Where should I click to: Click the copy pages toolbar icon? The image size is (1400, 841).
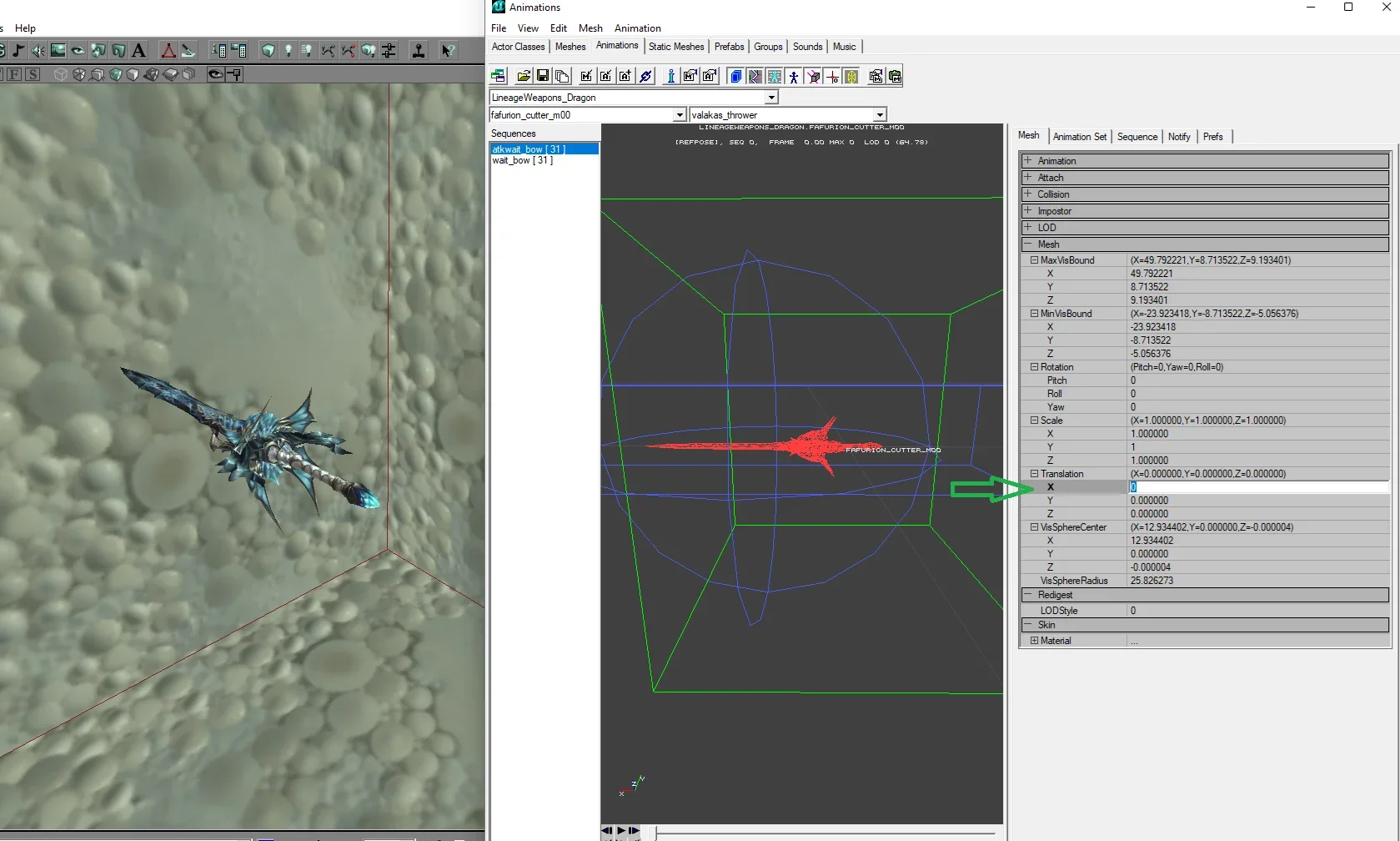[562, 76]
